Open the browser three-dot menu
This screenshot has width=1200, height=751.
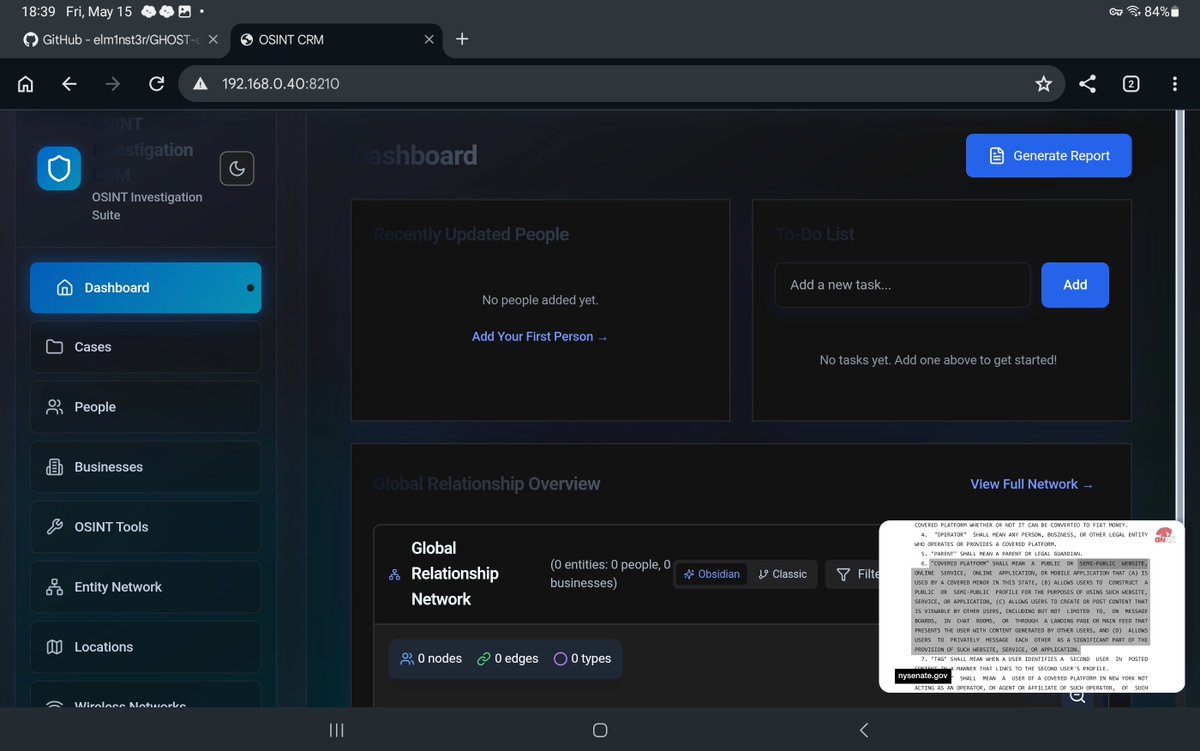point(1174,84)
